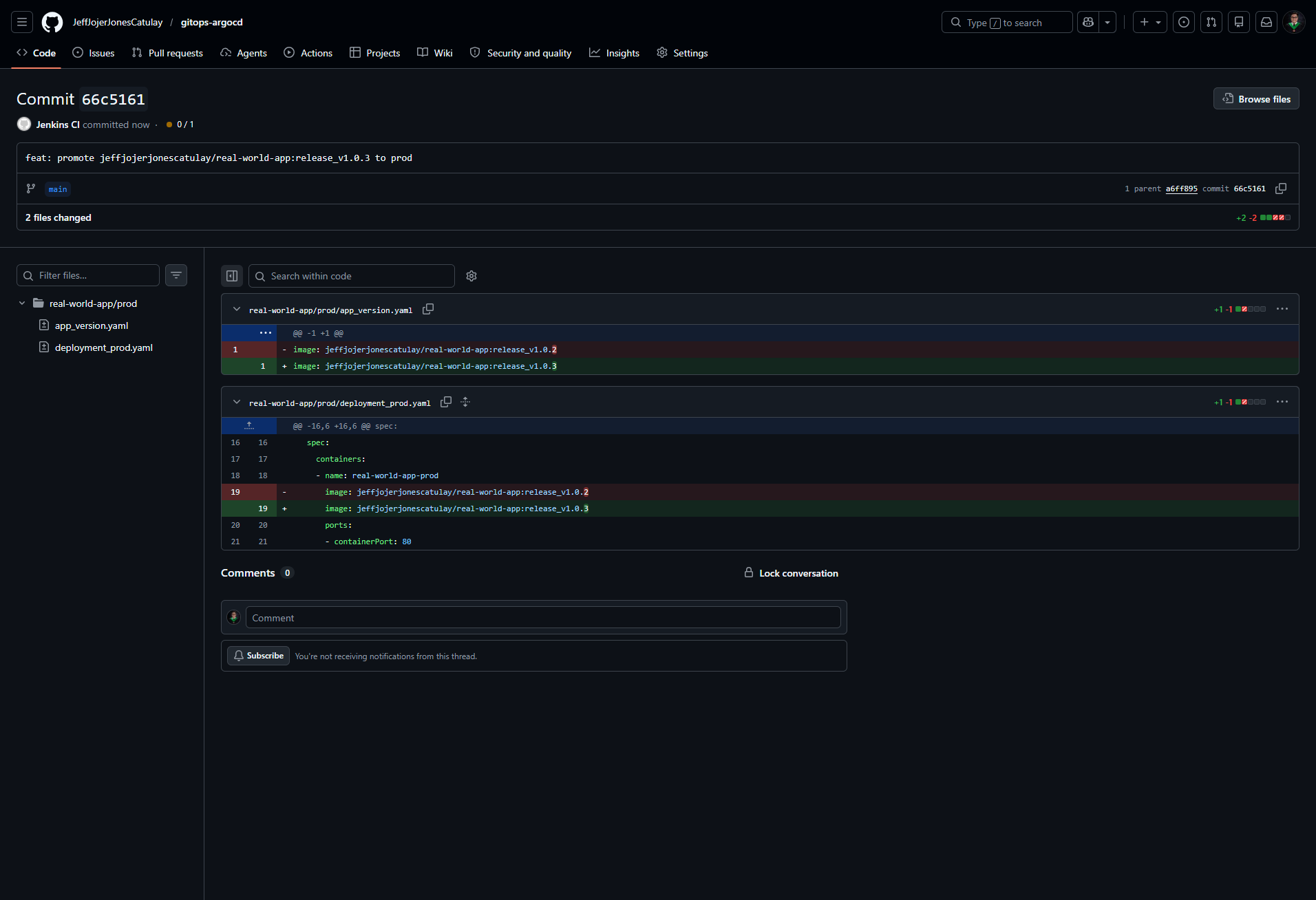Open JeffJojerJonesCatulay profile link

118,22
